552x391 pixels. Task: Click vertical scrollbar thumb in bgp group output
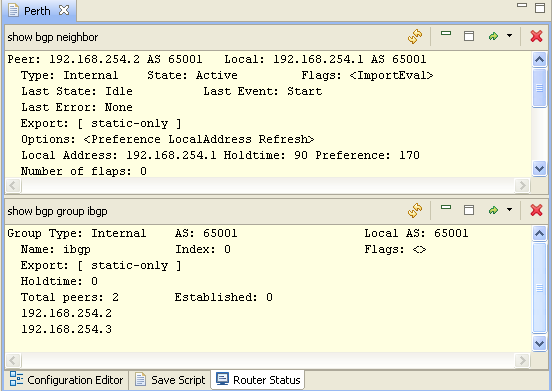tap(539, 288)
